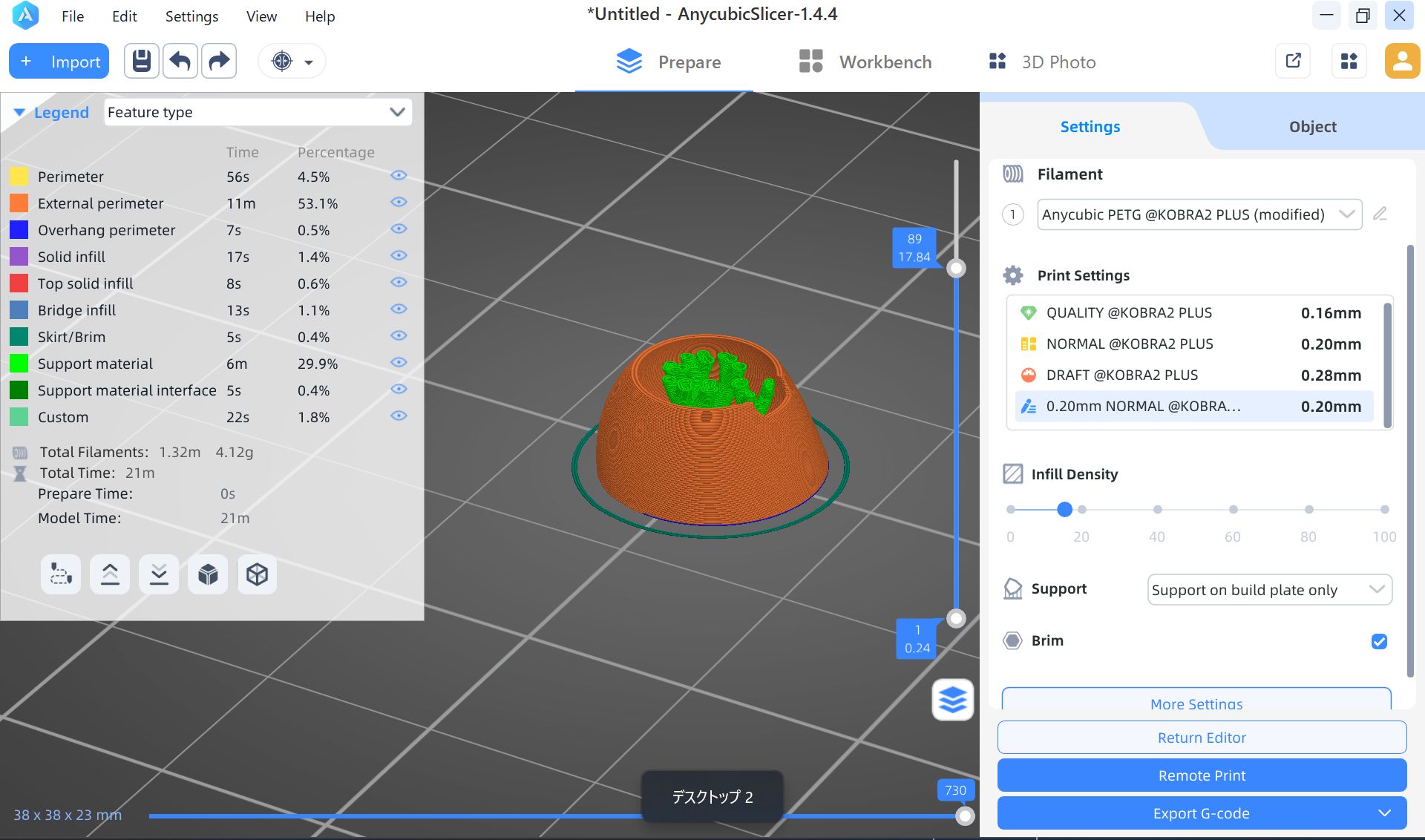Switch to wireframe cube view icon
This screenshot has width=1425, height=840.
(257, 574)
